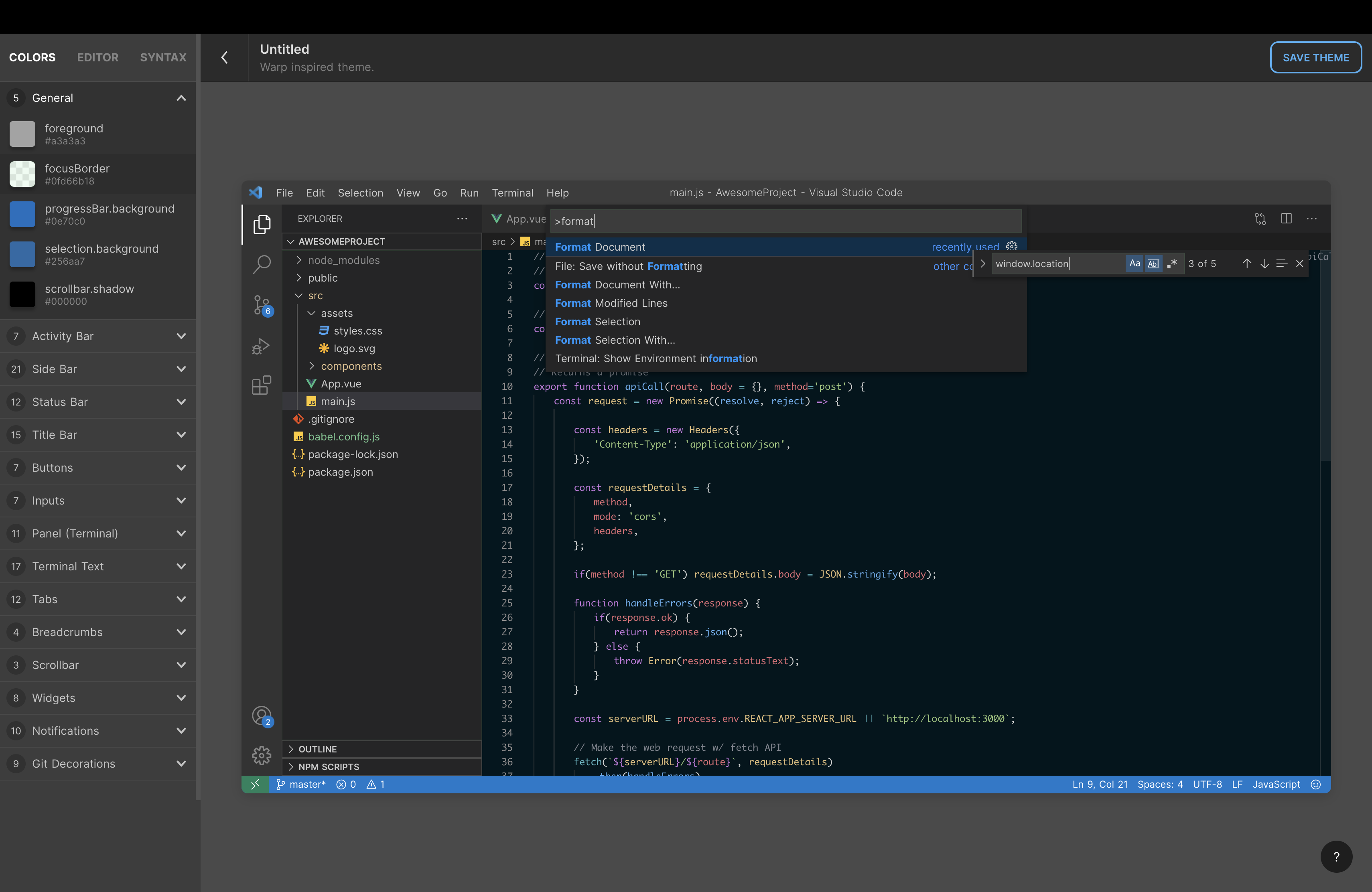The width and height of the screenshot is (1372, 892).
Task: Click the split editor icon
Action: tap(1286, 219)
